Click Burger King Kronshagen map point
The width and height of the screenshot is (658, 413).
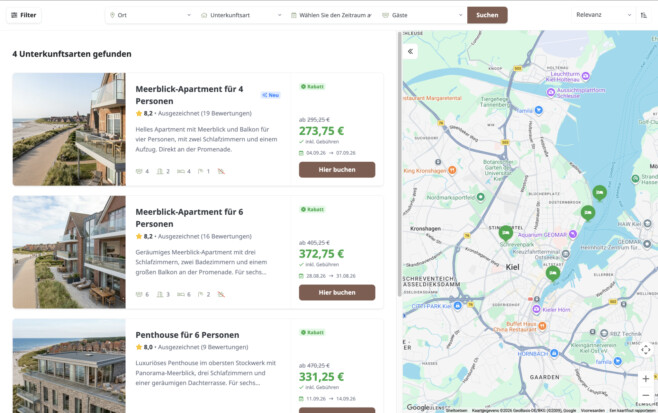pyautogui.click(x=452, y=170)
